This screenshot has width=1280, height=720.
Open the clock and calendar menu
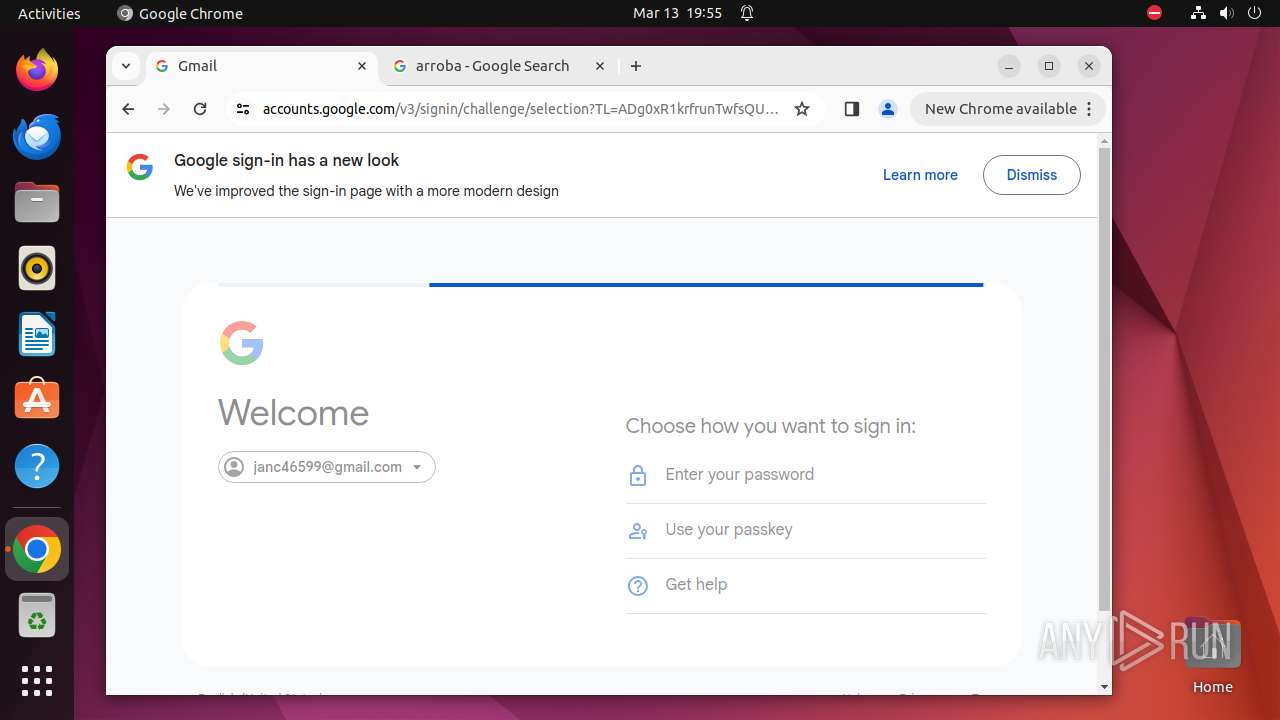677,13
